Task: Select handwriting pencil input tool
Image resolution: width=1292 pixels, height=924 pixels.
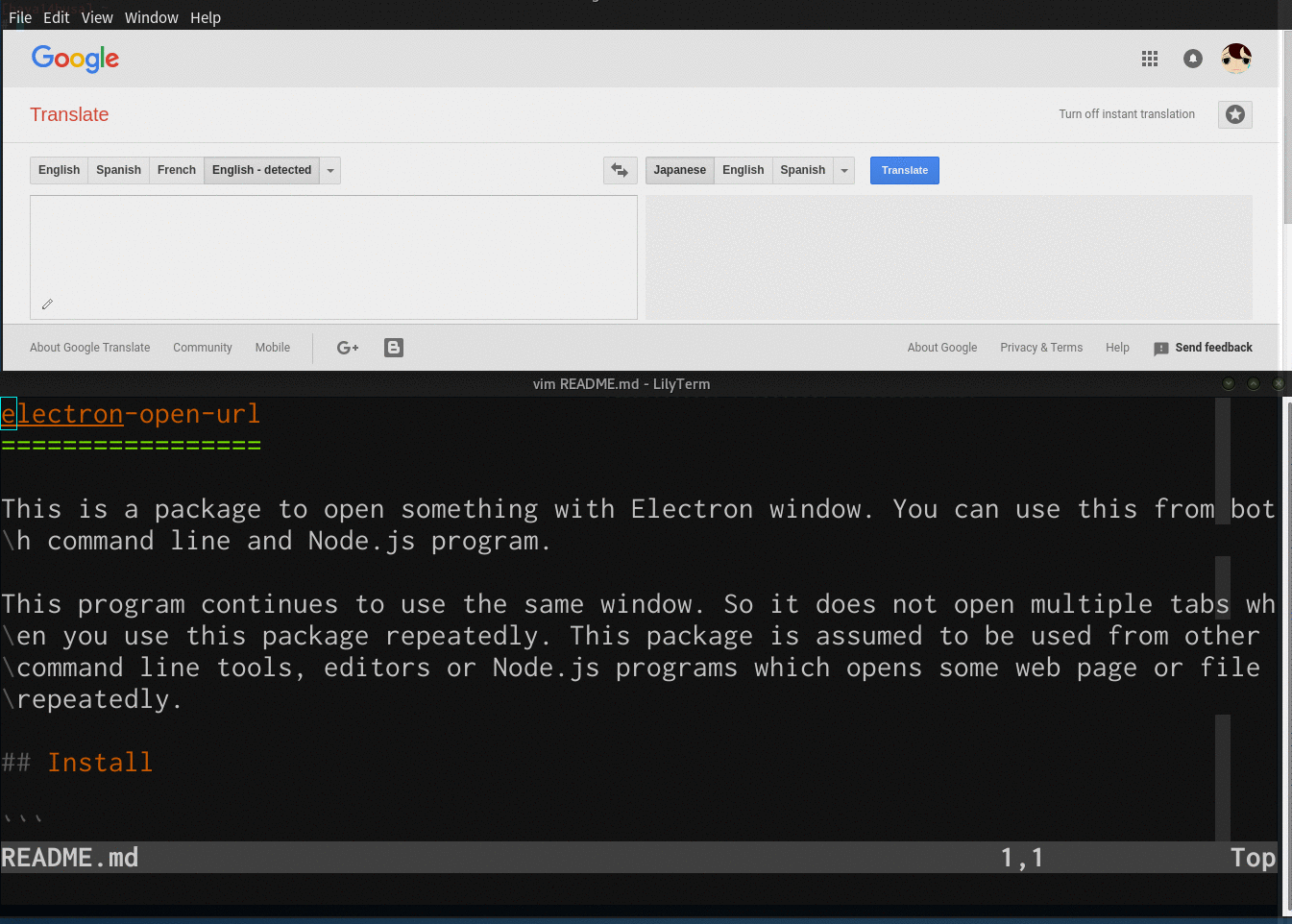Action: coord(47,304)
